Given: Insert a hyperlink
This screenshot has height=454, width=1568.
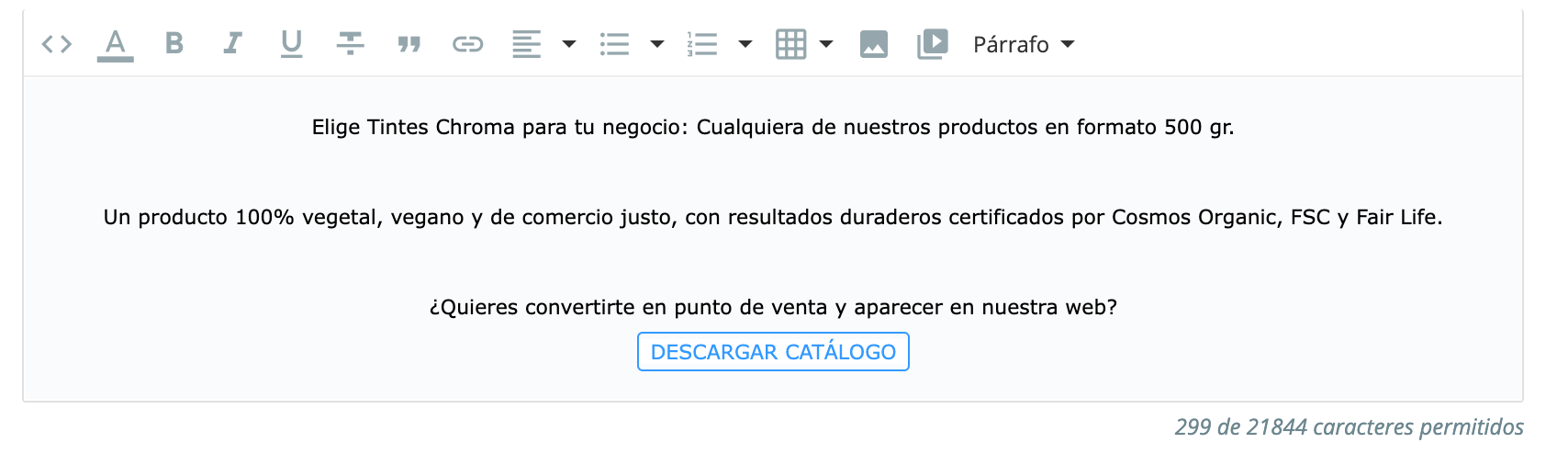Looking at the screenshot, I should (x=467, y=44).
